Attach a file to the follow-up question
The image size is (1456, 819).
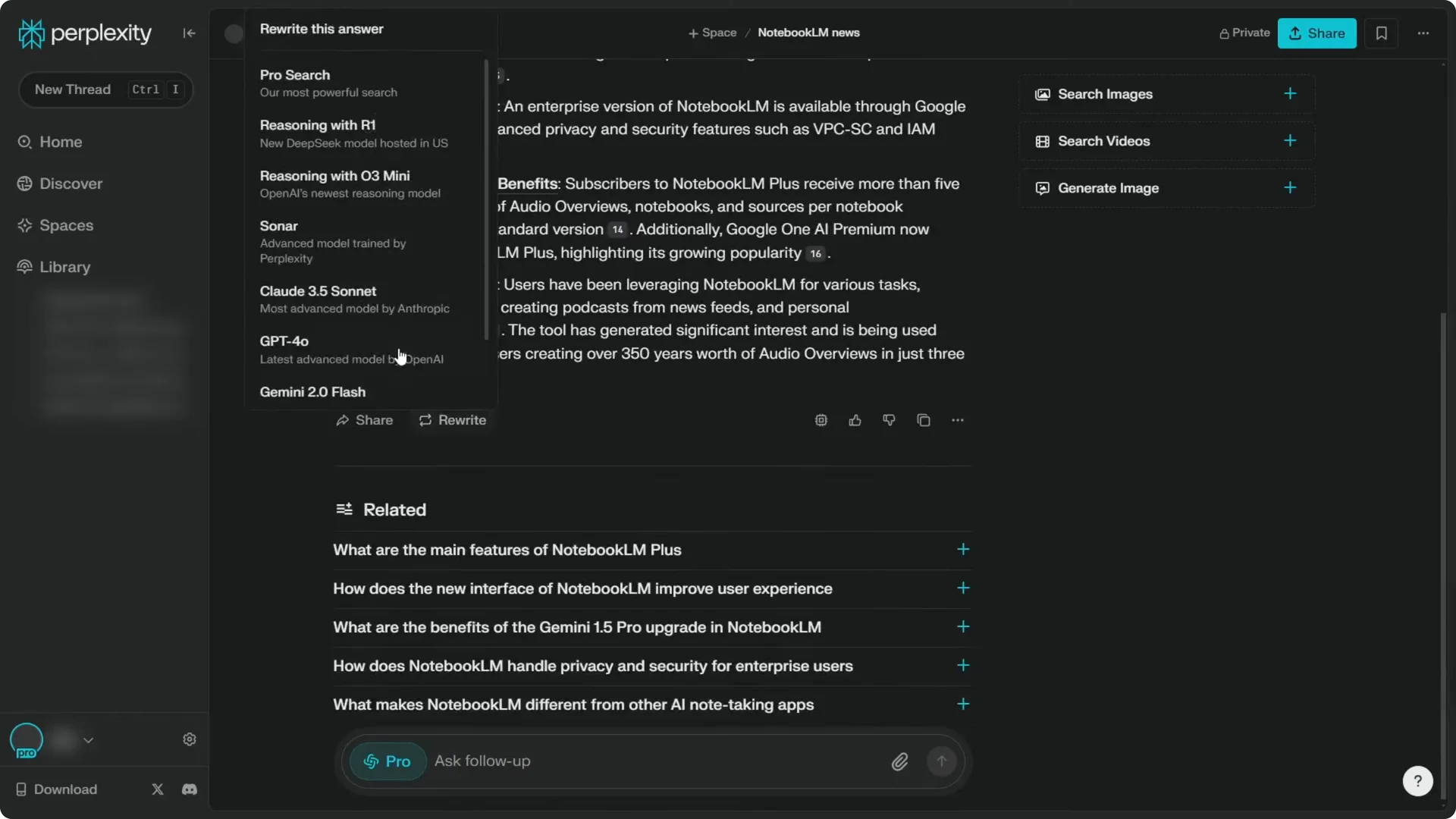pyautogui.click(x=899, y=761)
